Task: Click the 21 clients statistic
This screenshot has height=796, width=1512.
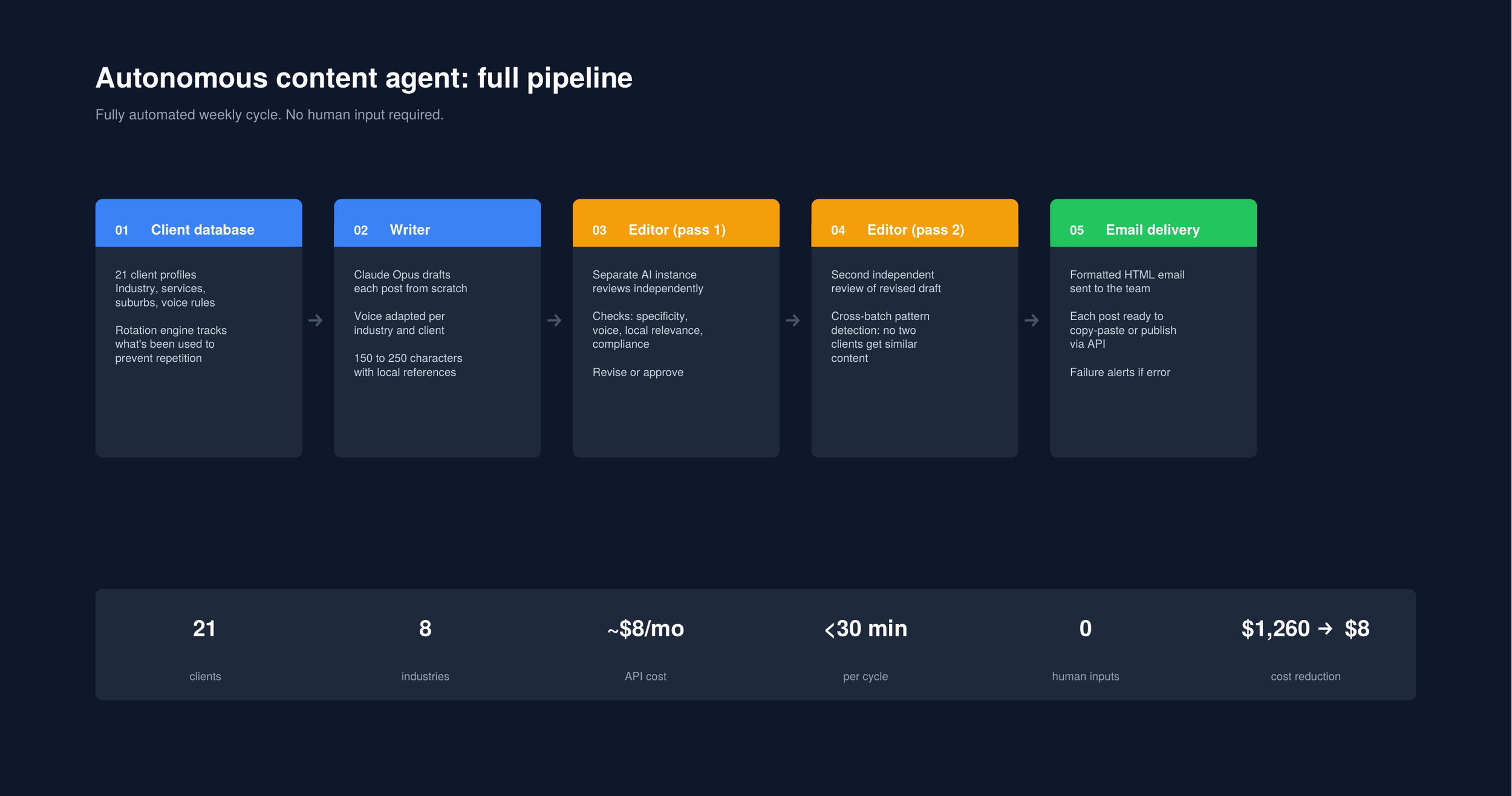Action: click(x=205, y=648)
